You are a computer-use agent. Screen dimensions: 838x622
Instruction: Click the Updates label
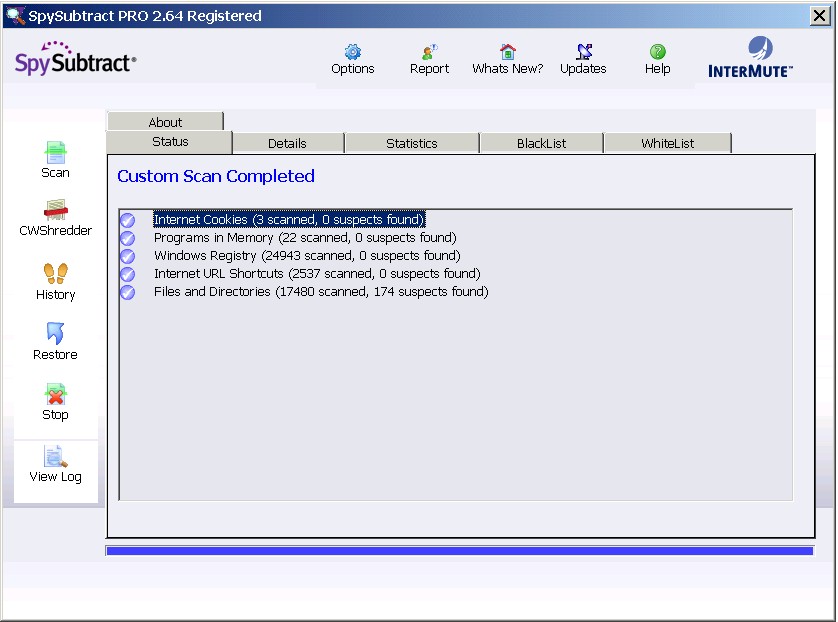coord(583,68)
